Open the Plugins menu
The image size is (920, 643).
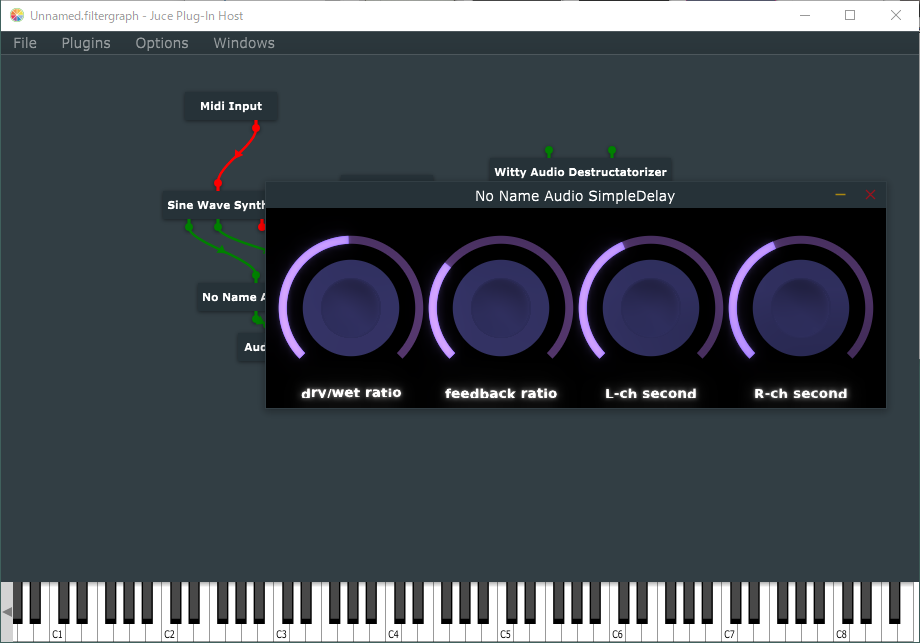(x=85, y=43)
